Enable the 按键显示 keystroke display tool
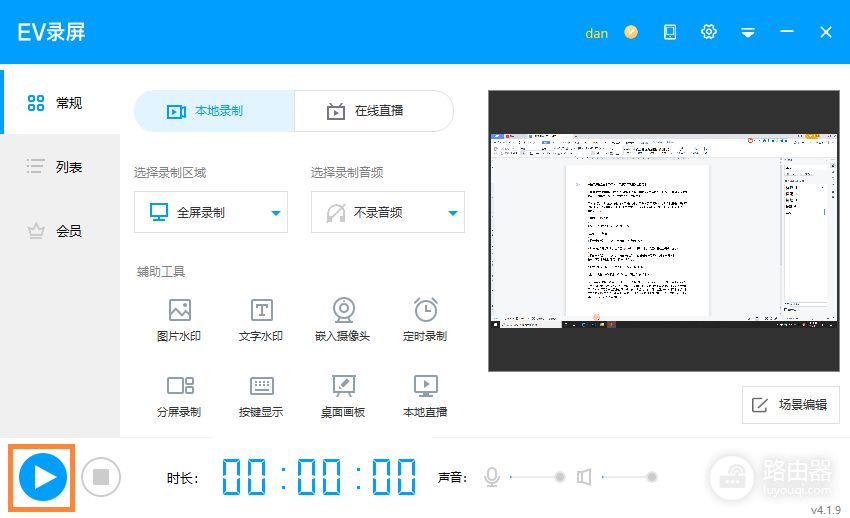850x518 pixels. [261, 396]
